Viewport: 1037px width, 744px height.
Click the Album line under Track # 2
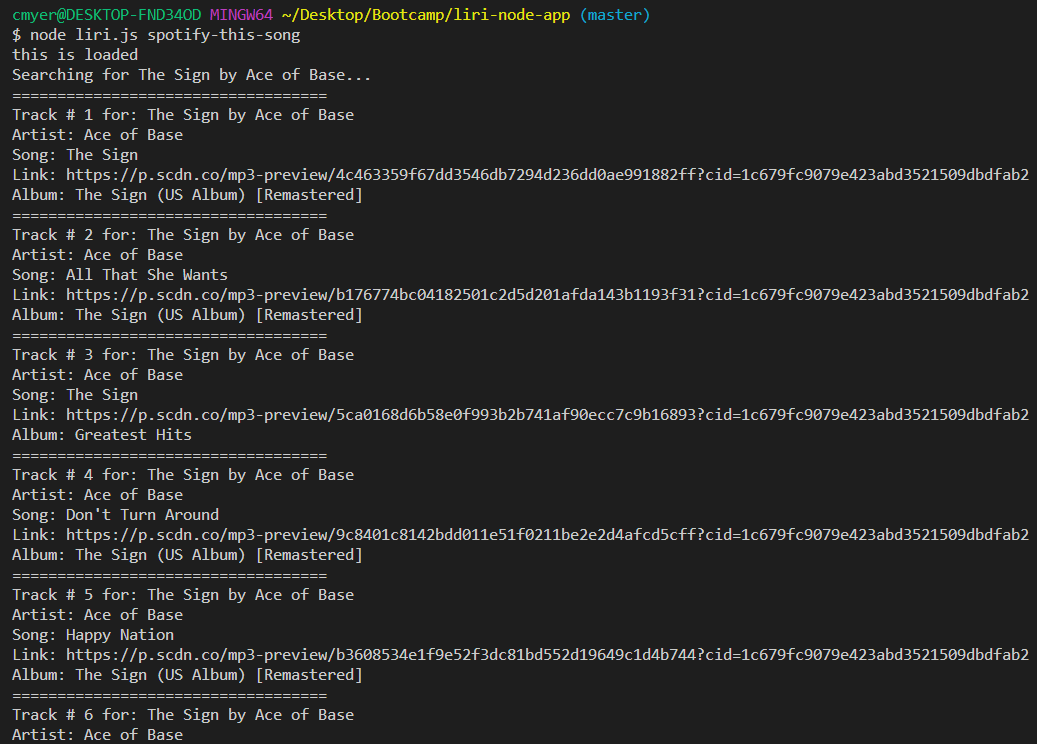pos(188,315)
